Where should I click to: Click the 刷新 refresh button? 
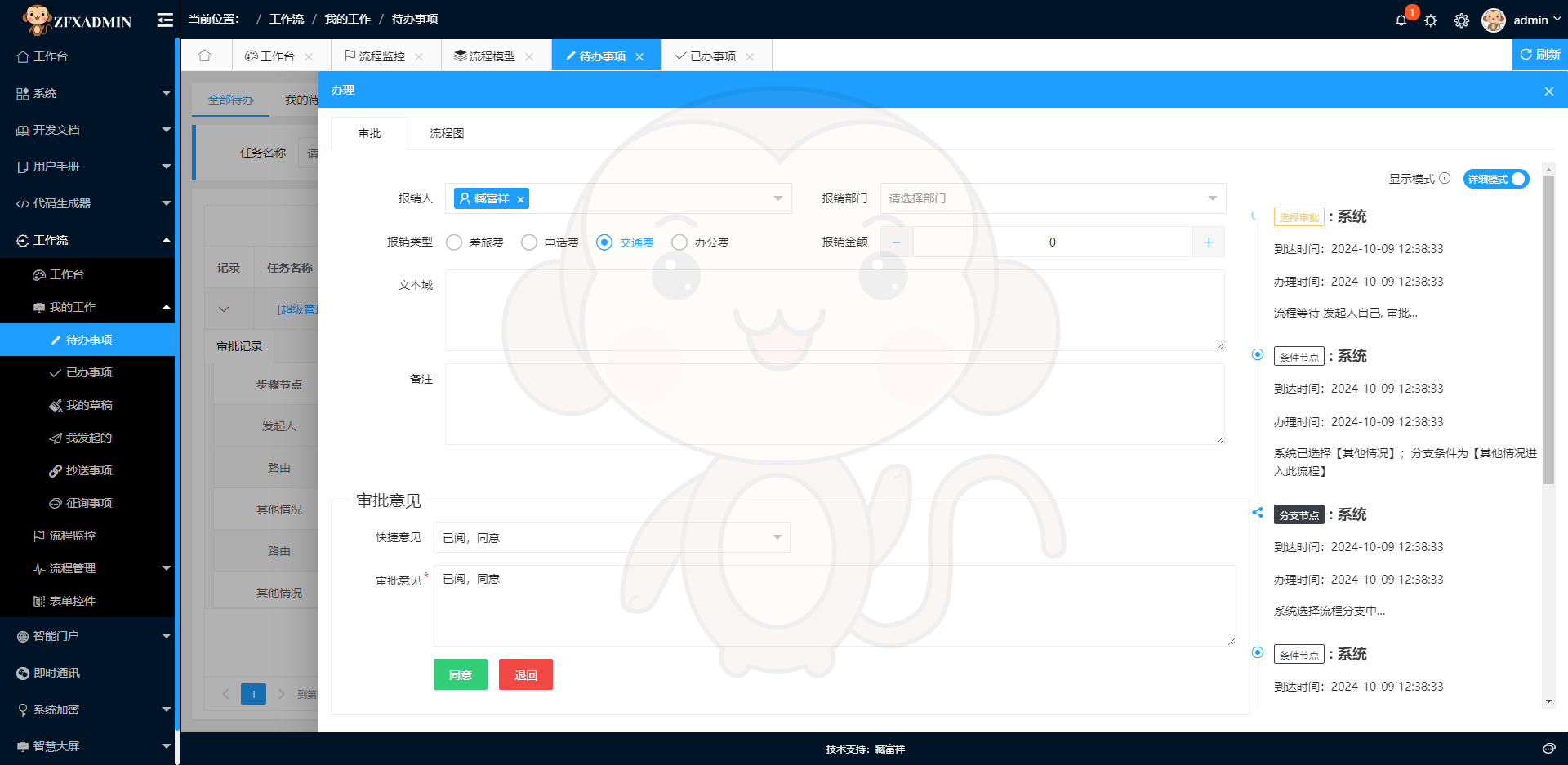1540,55
